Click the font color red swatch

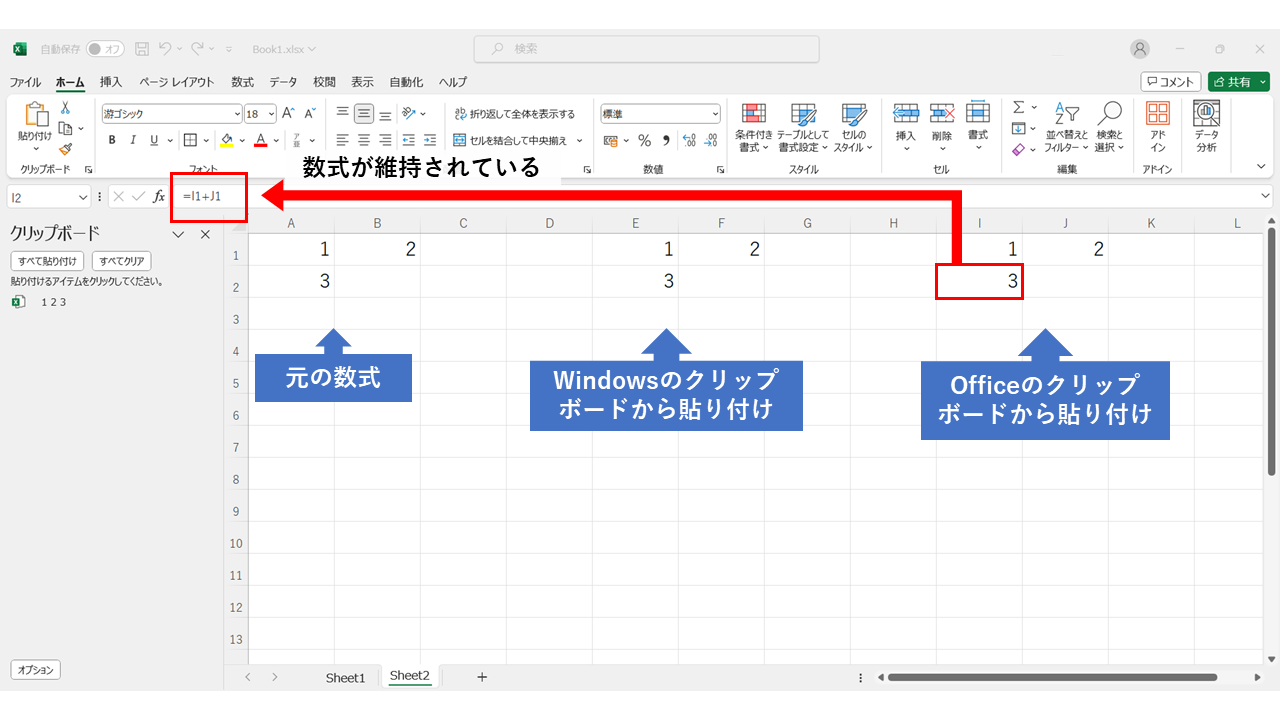[261, 140]
